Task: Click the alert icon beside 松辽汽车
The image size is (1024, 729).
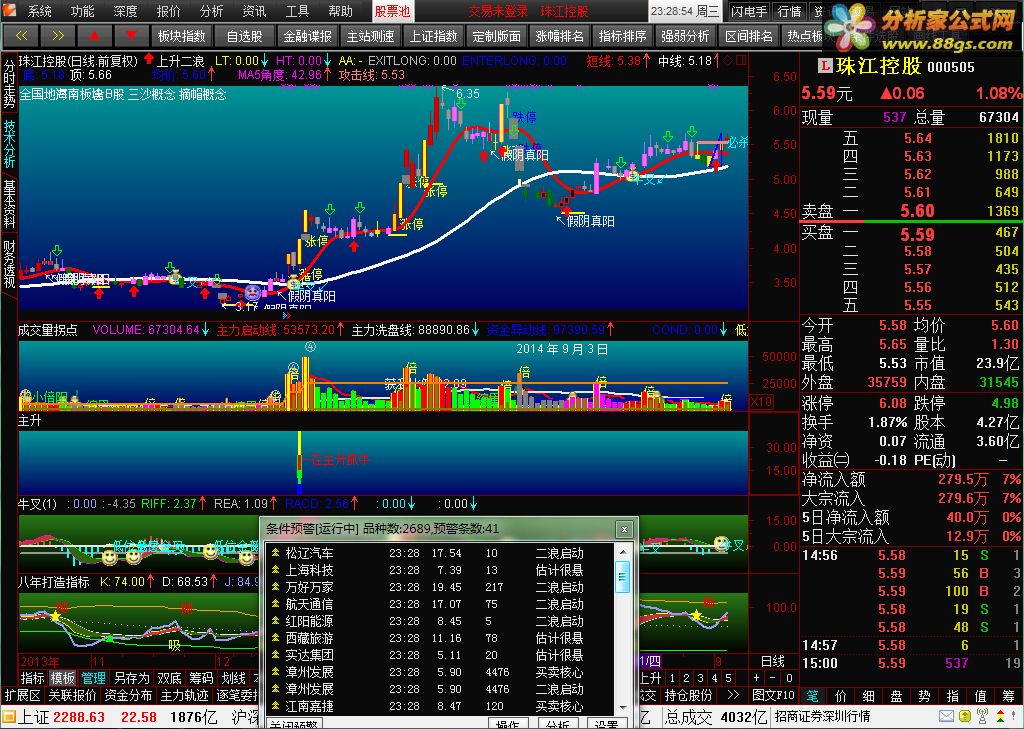Action: (276, 553)
